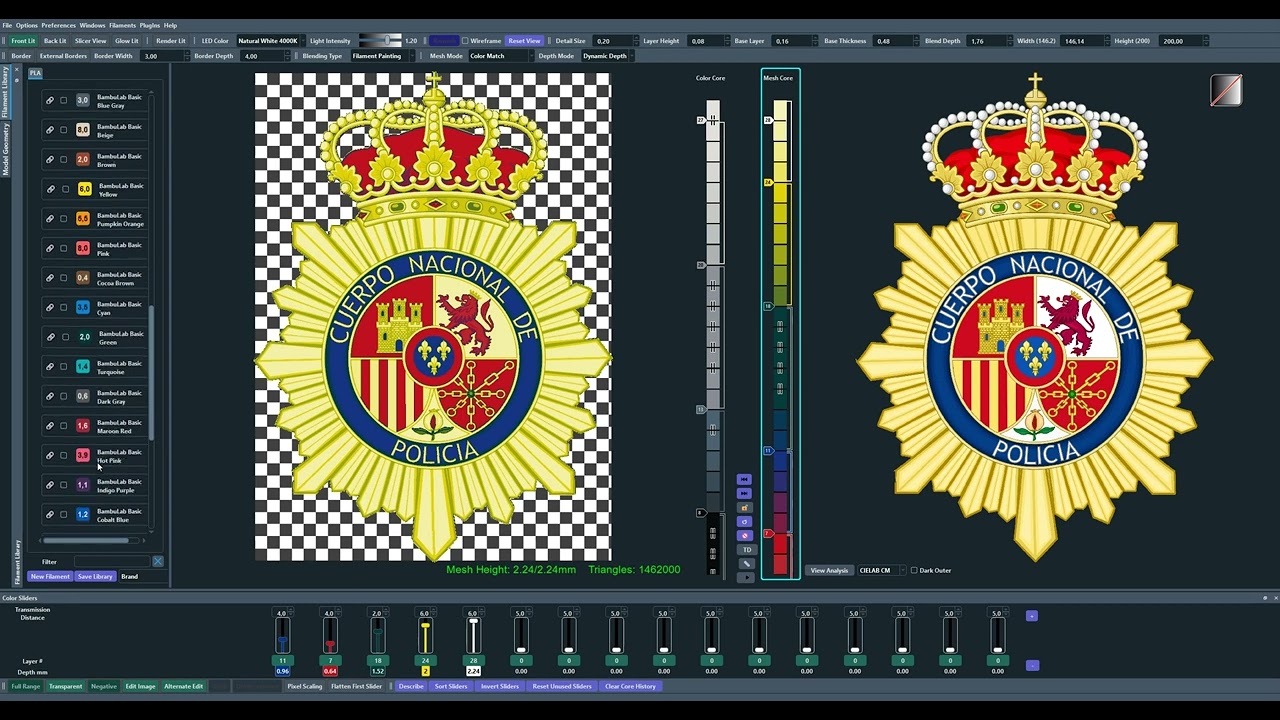Open the Filaments menu
Screen dimensions: 1280x720
[x=122, y=25]
